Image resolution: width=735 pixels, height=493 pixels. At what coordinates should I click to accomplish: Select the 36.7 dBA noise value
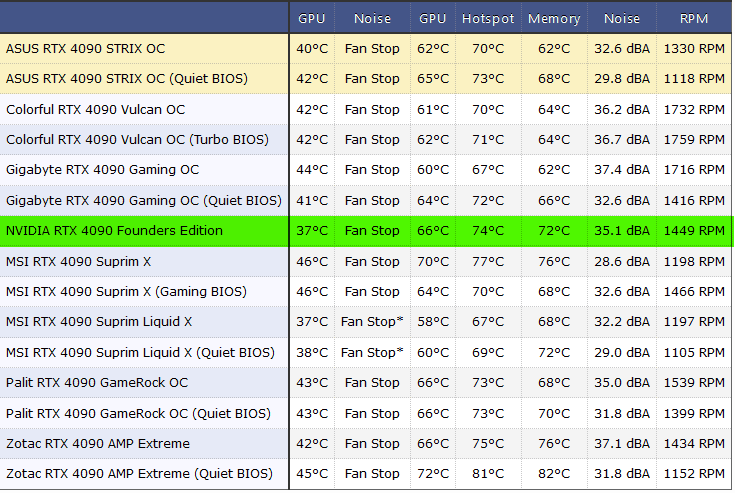click(622, 140)
